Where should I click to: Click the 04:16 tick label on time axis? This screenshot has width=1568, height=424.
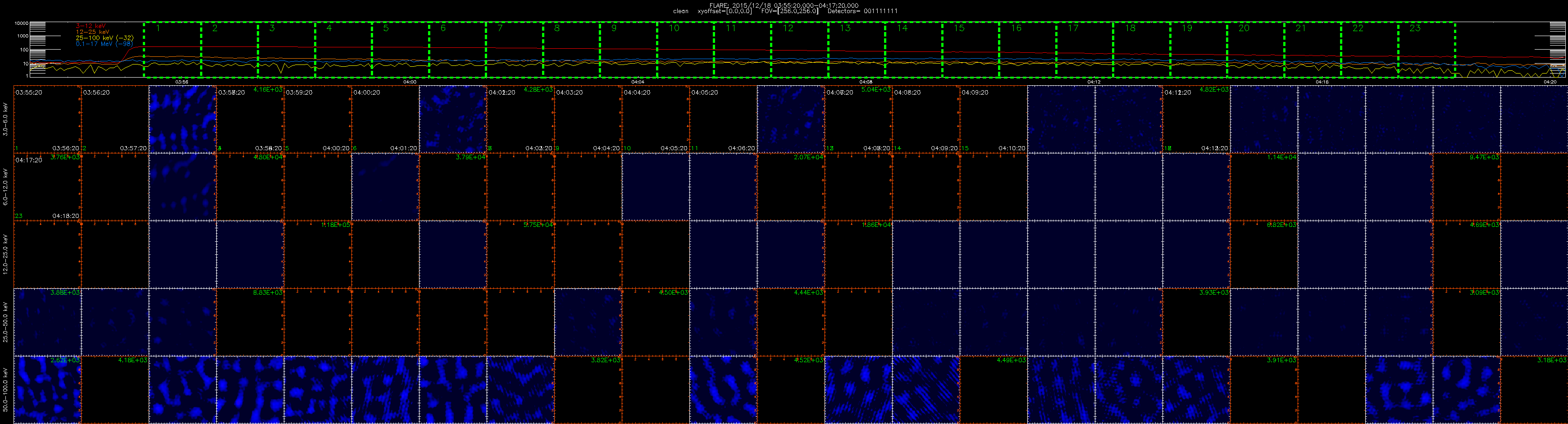click(x=1322, y=82)
